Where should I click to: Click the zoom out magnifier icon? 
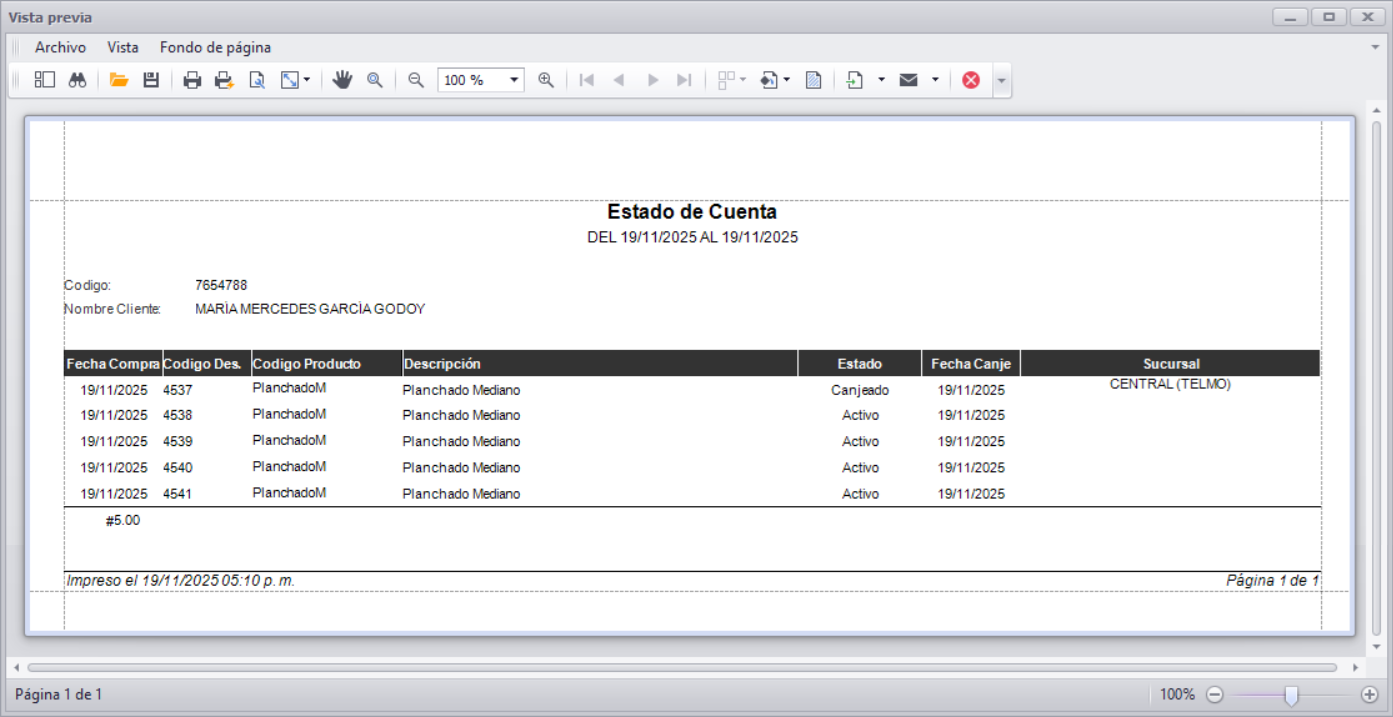coord(416,80)
